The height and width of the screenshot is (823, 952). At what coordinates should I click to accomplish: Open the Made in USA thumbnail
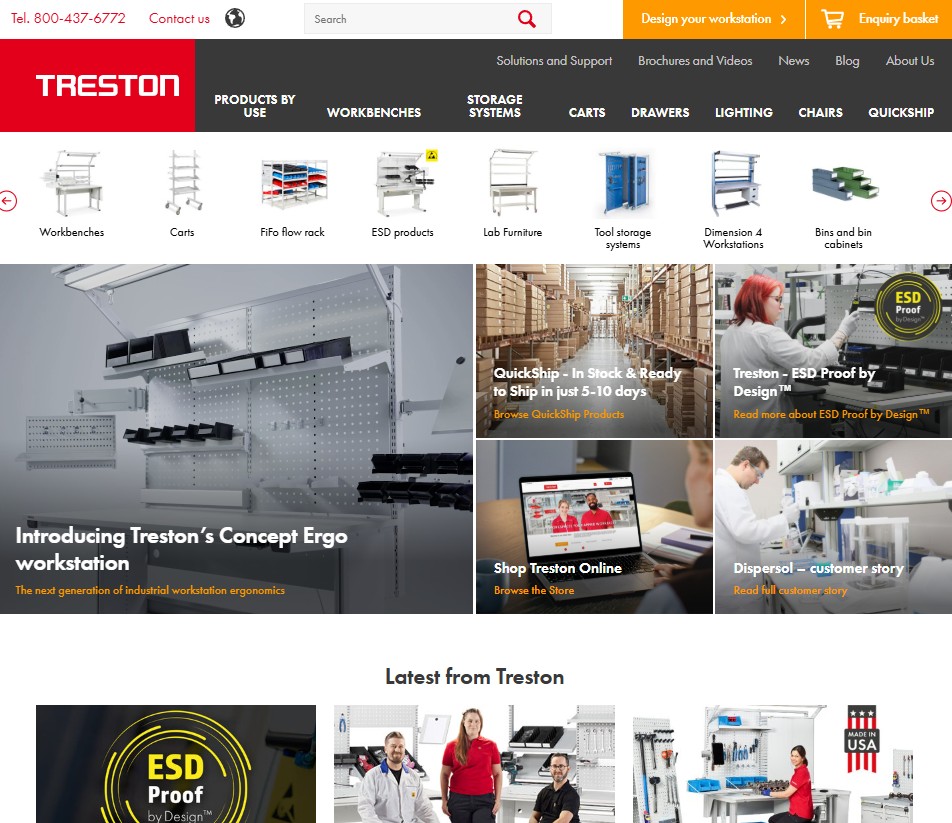coord(772,764)
